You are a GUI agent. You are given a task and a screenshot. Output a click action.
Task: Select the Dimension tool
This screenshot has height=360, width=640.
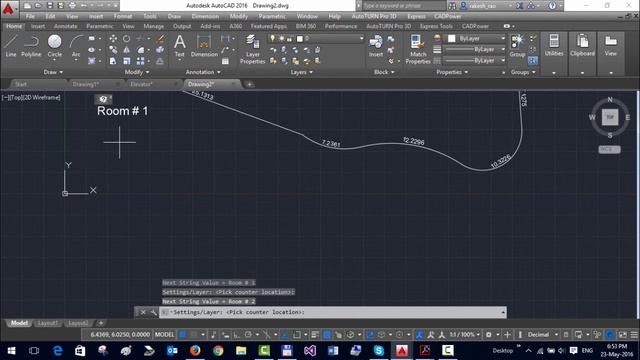[204, 46]
